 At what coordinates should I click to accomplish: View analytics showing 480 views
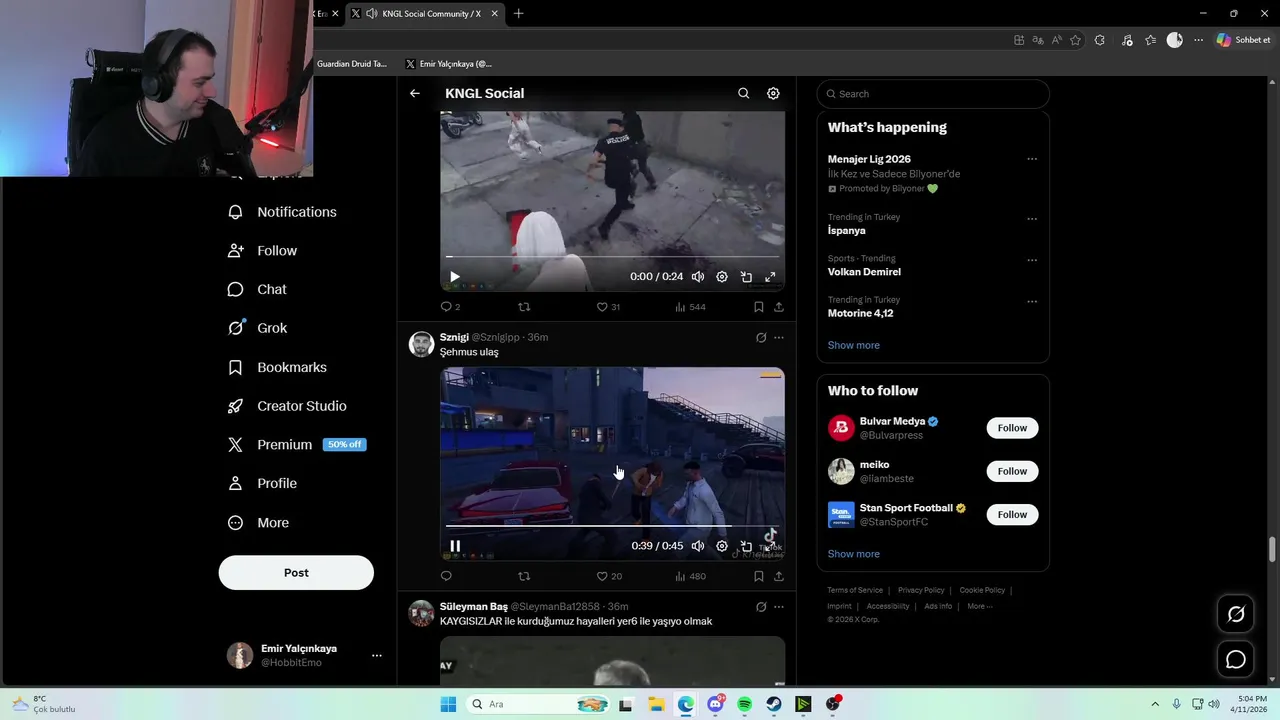(690, 576)
